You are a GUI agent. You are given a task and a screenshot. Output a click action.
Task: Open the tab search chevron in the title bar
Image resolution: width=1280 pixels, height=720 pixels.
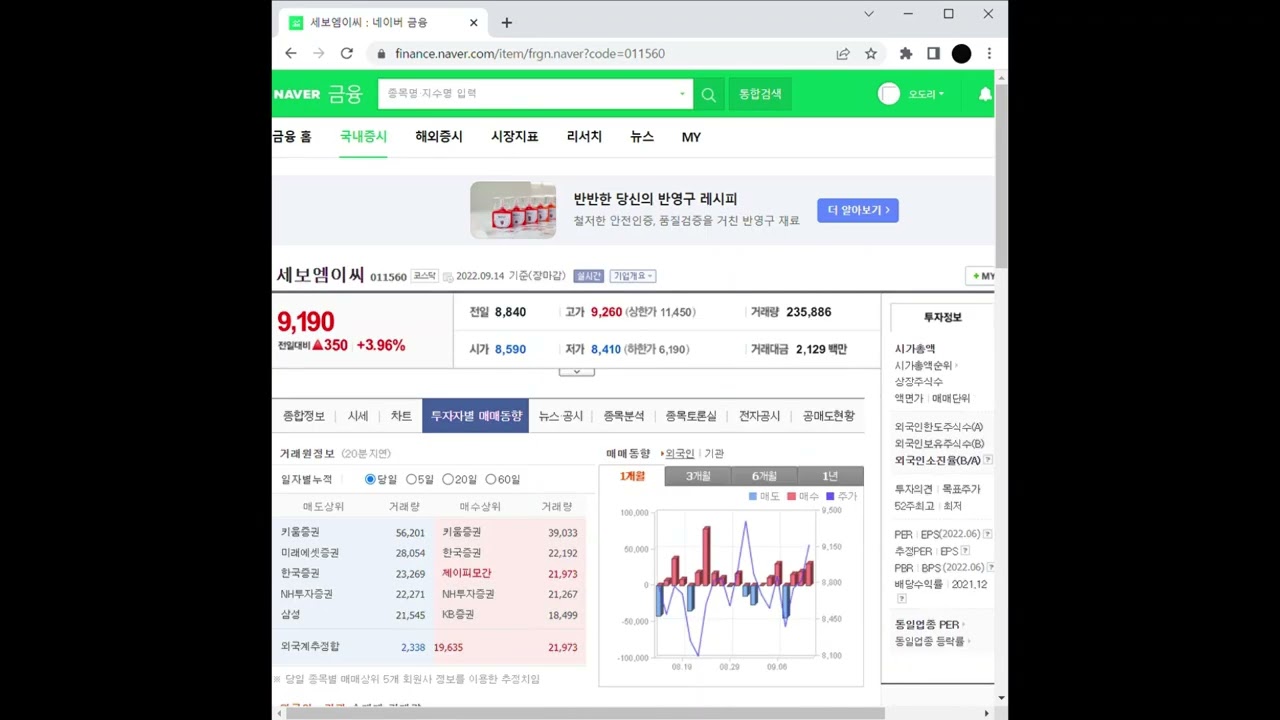tap(869, 14)
